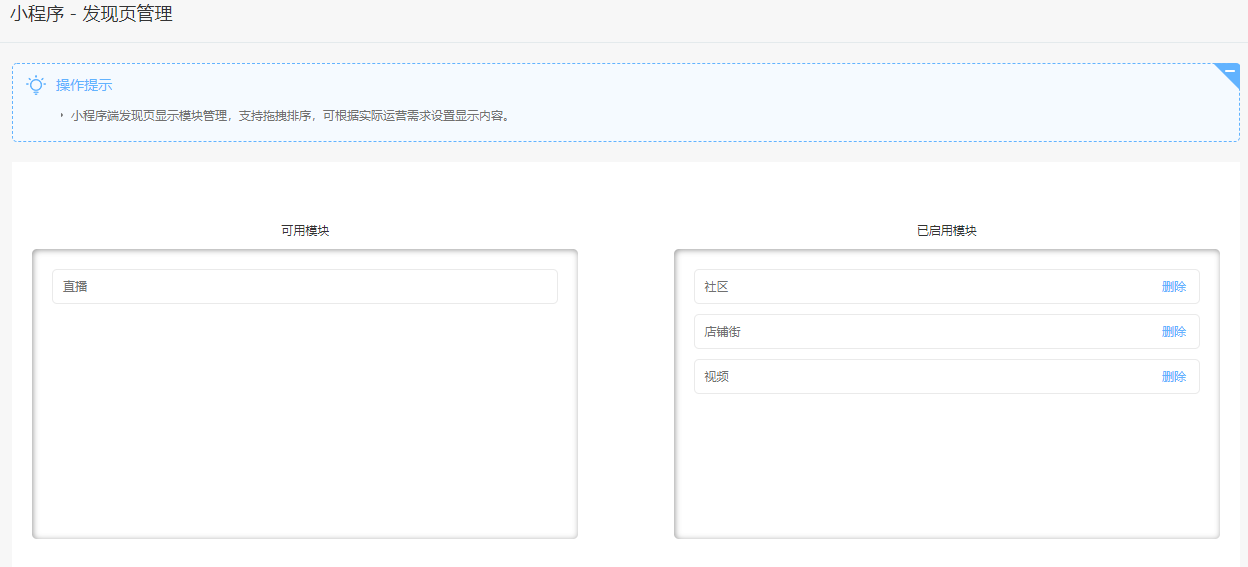Click 删除 for the 店铺街 module
Screen dimensions: 1248x567
pos(1174,331)
